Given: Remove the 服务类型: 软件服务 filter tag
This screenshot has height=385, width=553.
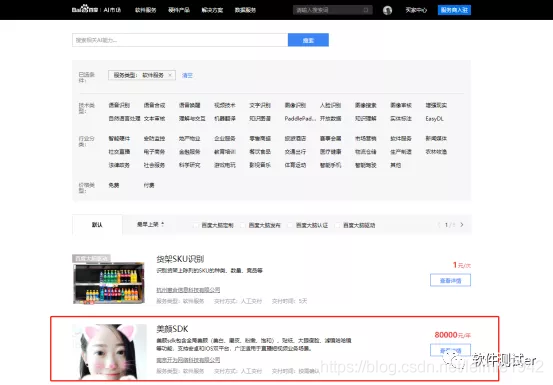Looking at the screenshot, I should point(170,75).
